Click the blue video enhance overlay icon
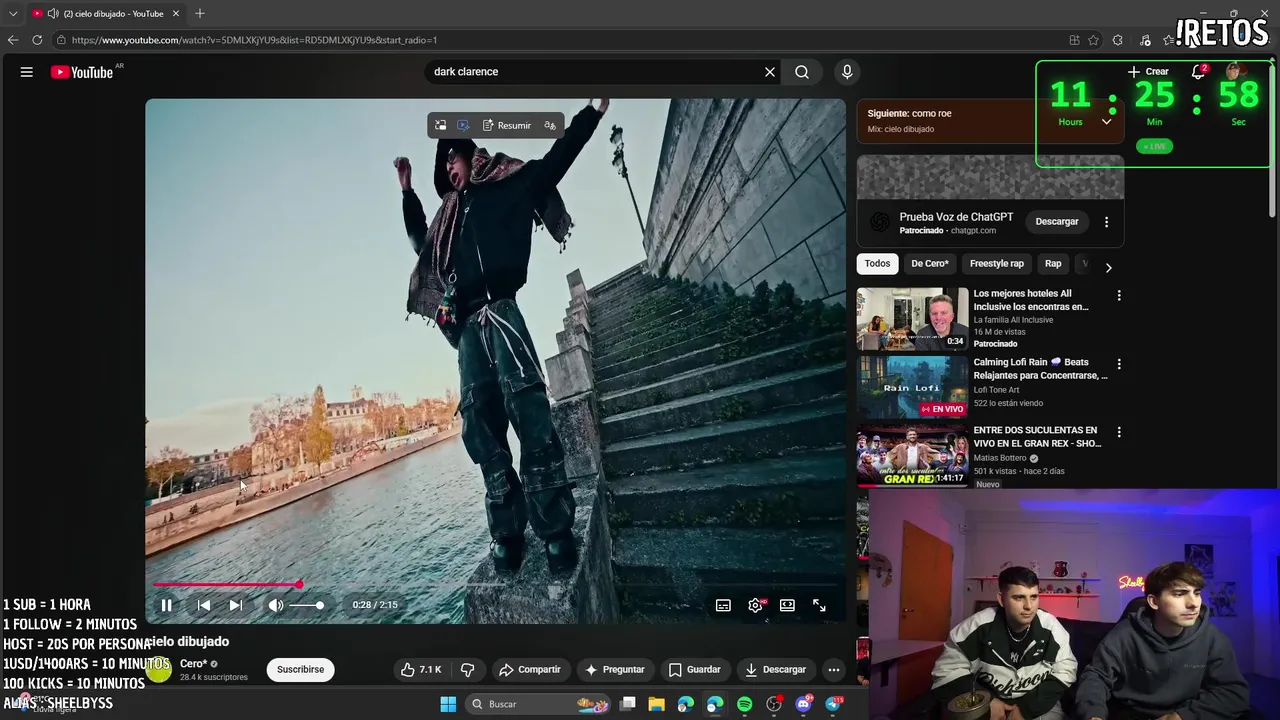The image size is (1280, 720). (463, 125)
